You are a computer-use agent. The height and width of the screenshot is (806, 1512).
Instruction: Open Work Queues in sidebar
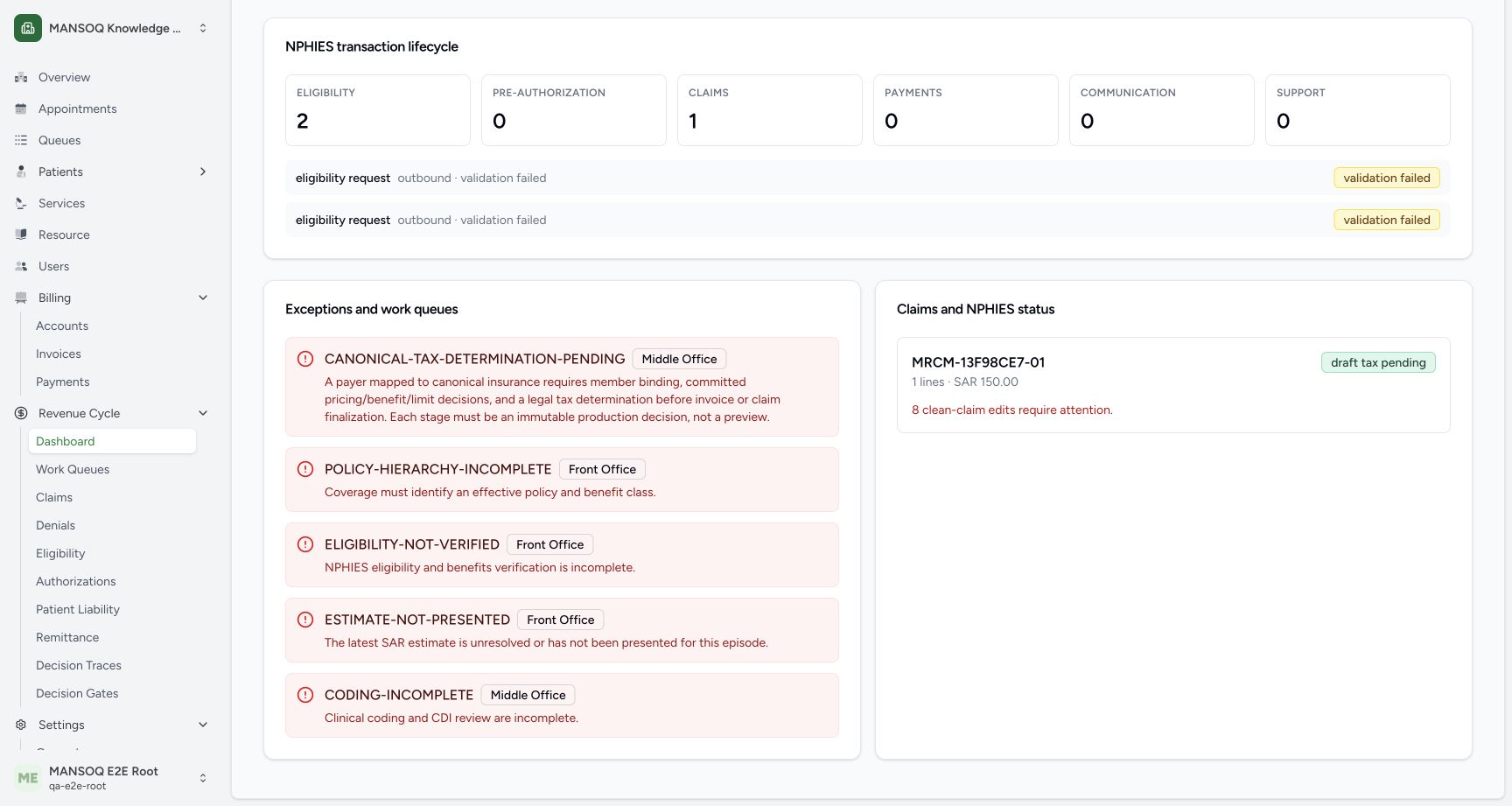(x=112, y=469)
